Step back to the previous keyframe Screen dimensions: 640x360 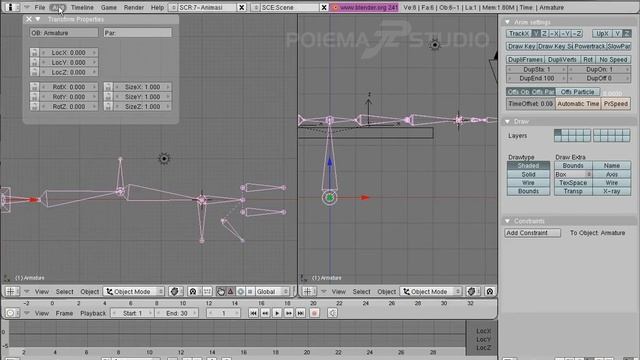coord(265,313)
